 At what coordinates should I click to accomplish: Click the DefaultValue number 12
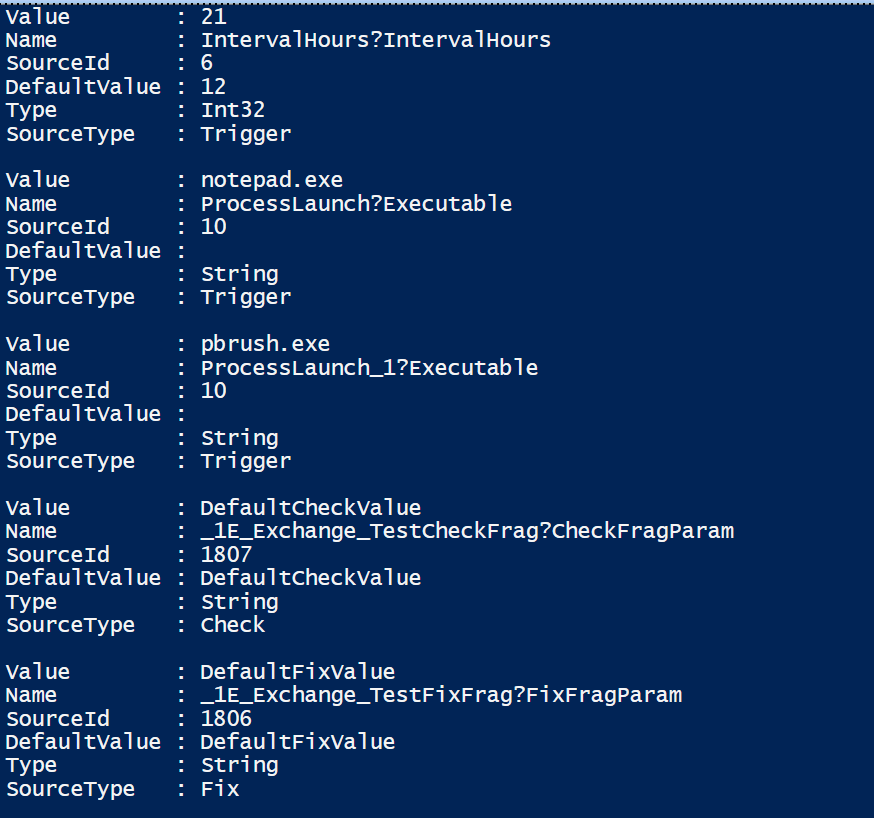pyautogui.click(x=213, y=87)
